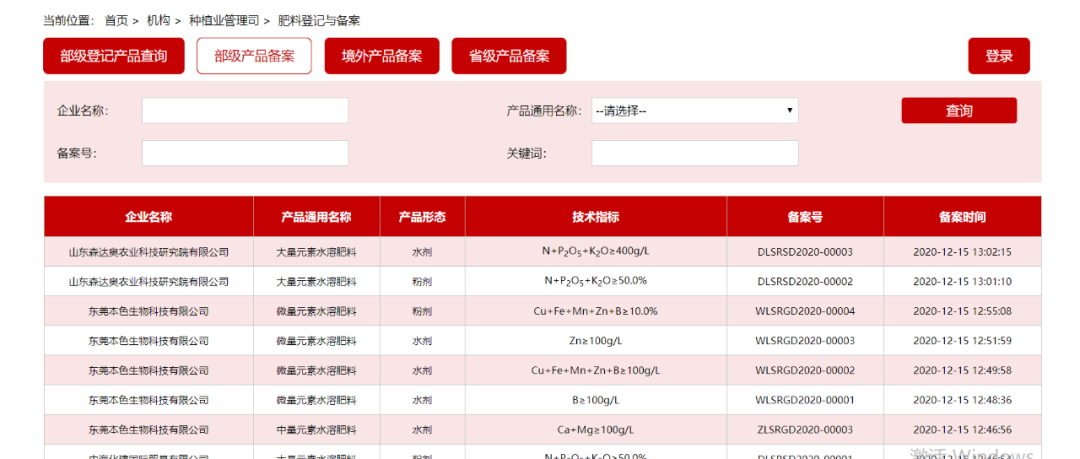Click the 企业名称 input field

245,111
